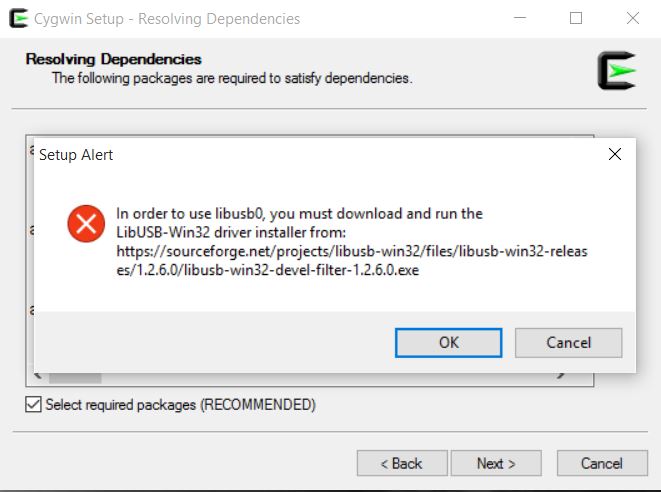Screen dimensions: 661x492
Task: Click the Setup Alert dialog title
Action: 76,155
